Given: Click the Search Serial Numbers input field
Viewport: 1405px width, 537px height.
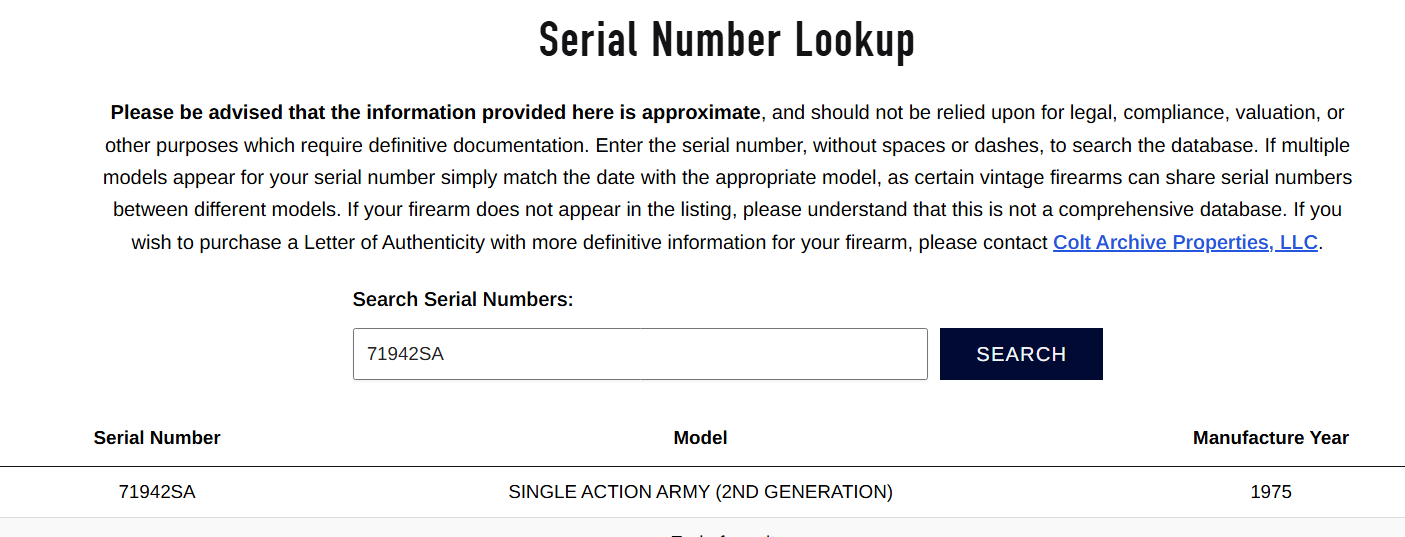Looking at the screenshot, I should tap(640, 354).
